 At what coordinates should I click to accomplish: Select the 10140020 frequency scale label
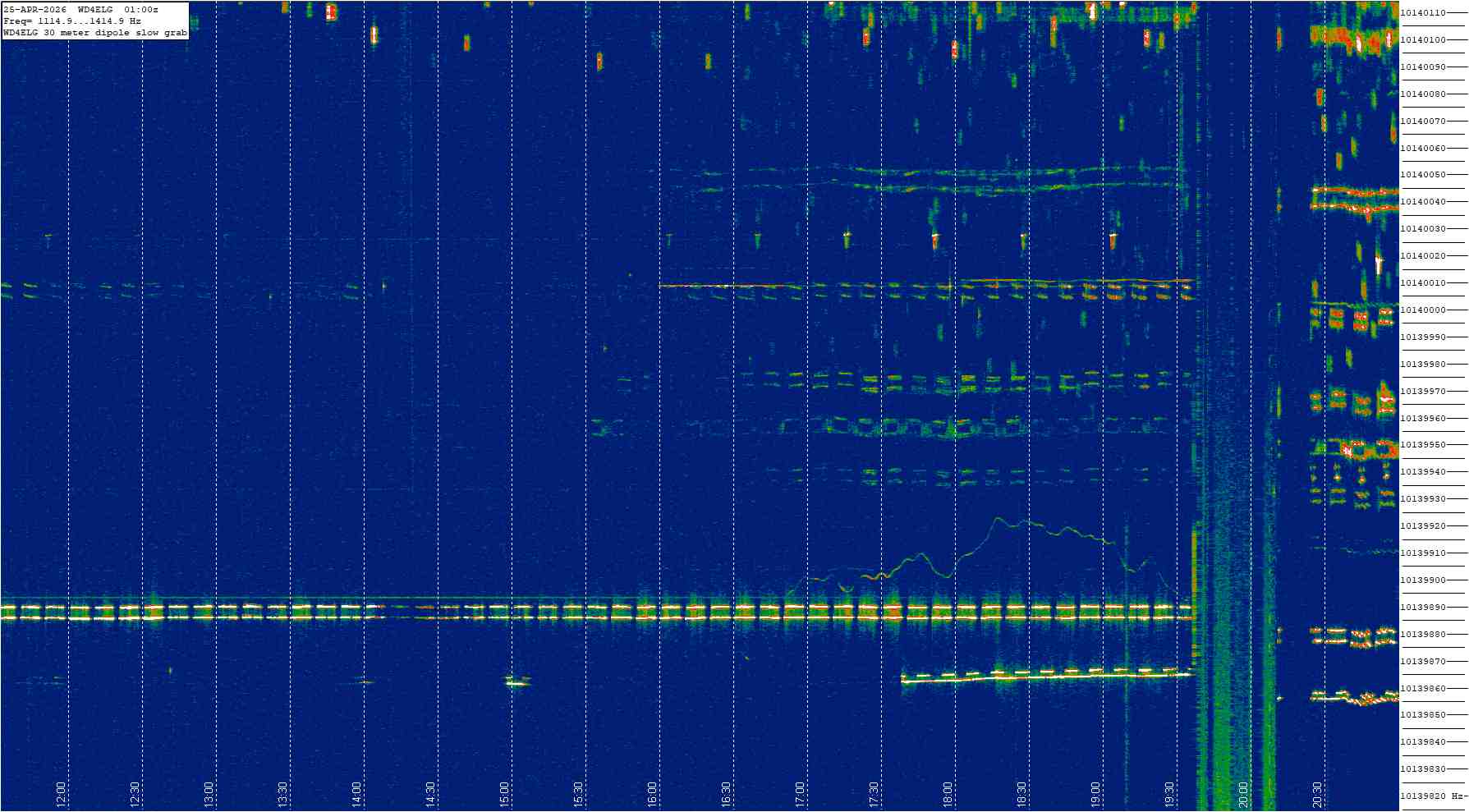coord(1423,256)
